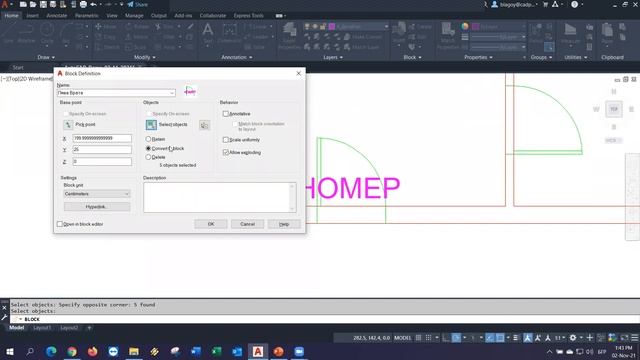640x360 pixels.
Task: Open the Layout1 tab
Action: coord(42,328)
